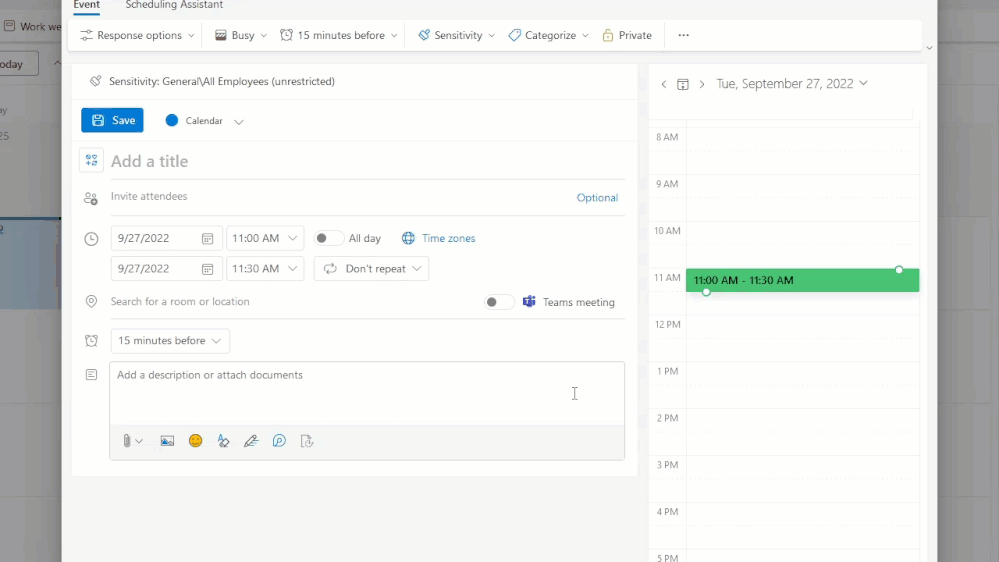Open the 11:30 AM end time dropdown
The image size is (999, 562).
265,269
